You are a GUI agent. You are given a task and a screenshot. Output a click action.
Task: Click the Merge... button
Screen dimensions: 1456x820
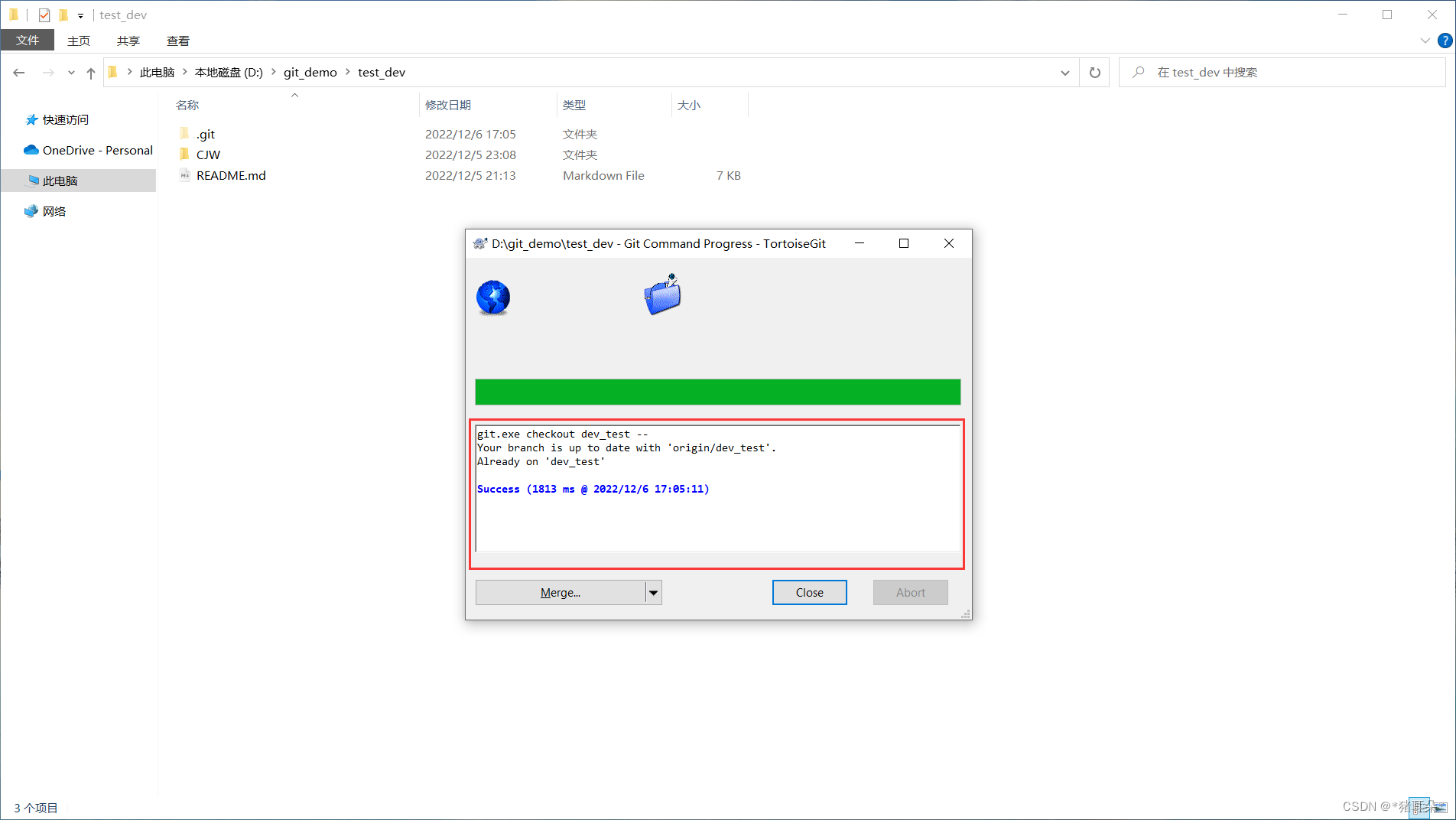click(x=561, y=592)
